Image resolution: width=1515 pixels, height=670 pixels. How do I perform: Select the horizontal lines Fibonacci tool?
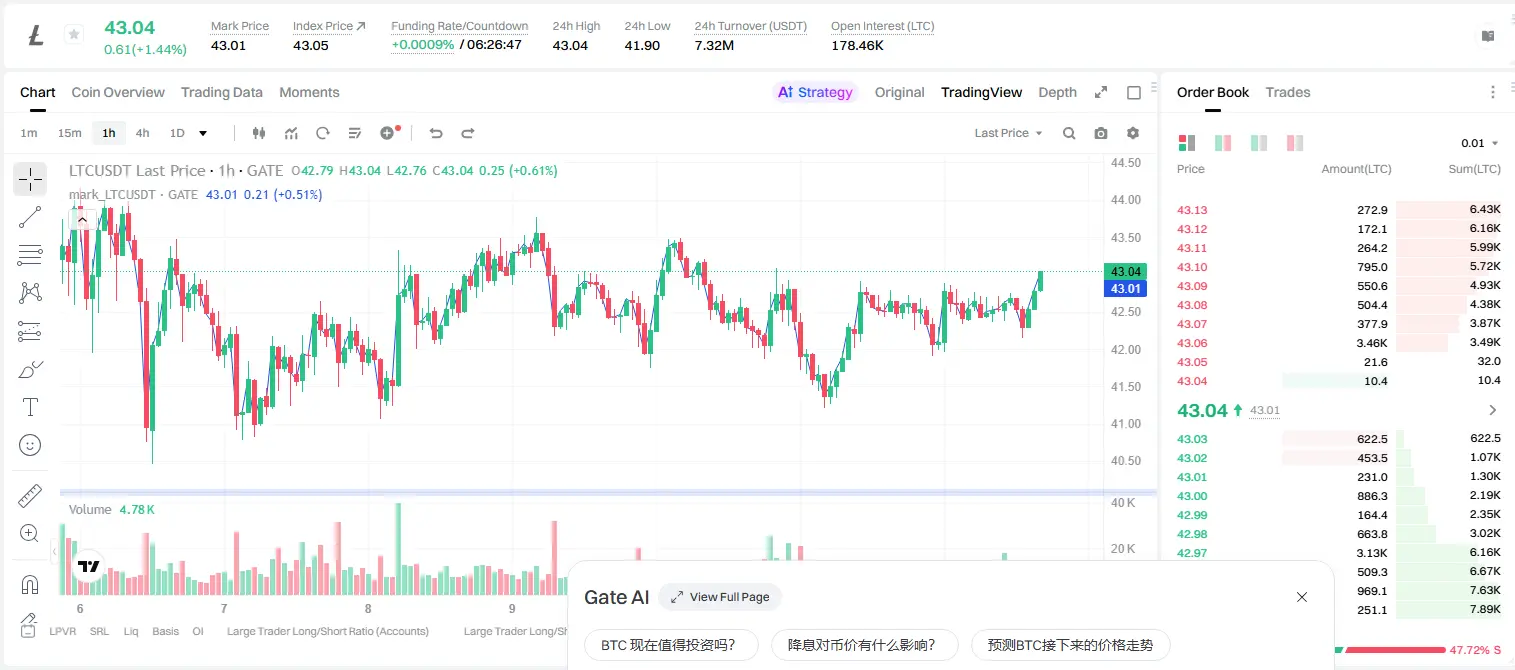pos(30,255)
